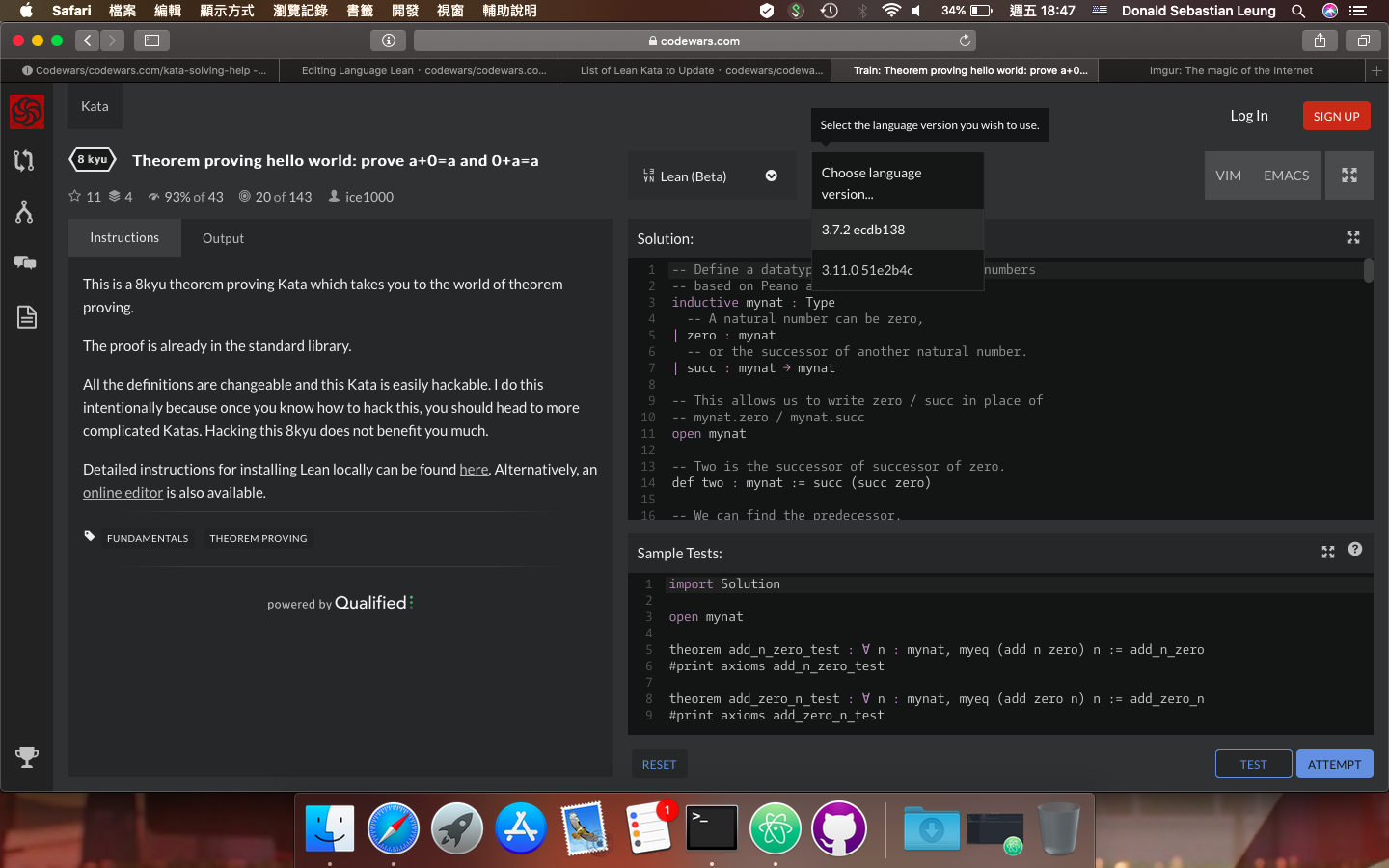The image size is (1389, 868).
Task: Click the '93% of 43' satisfaction rating
Action: tap(185, 196)
